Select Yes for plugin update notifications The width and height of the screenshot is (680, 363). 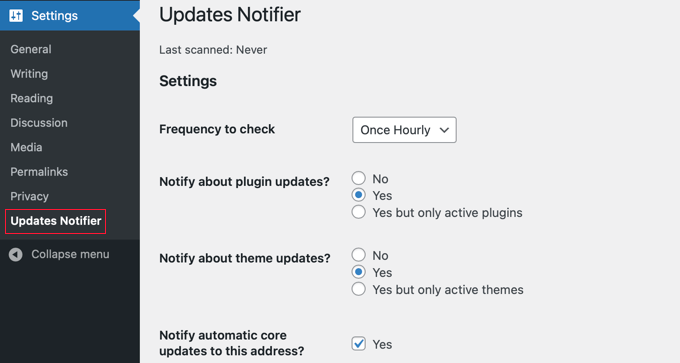(x=359, y=195)
